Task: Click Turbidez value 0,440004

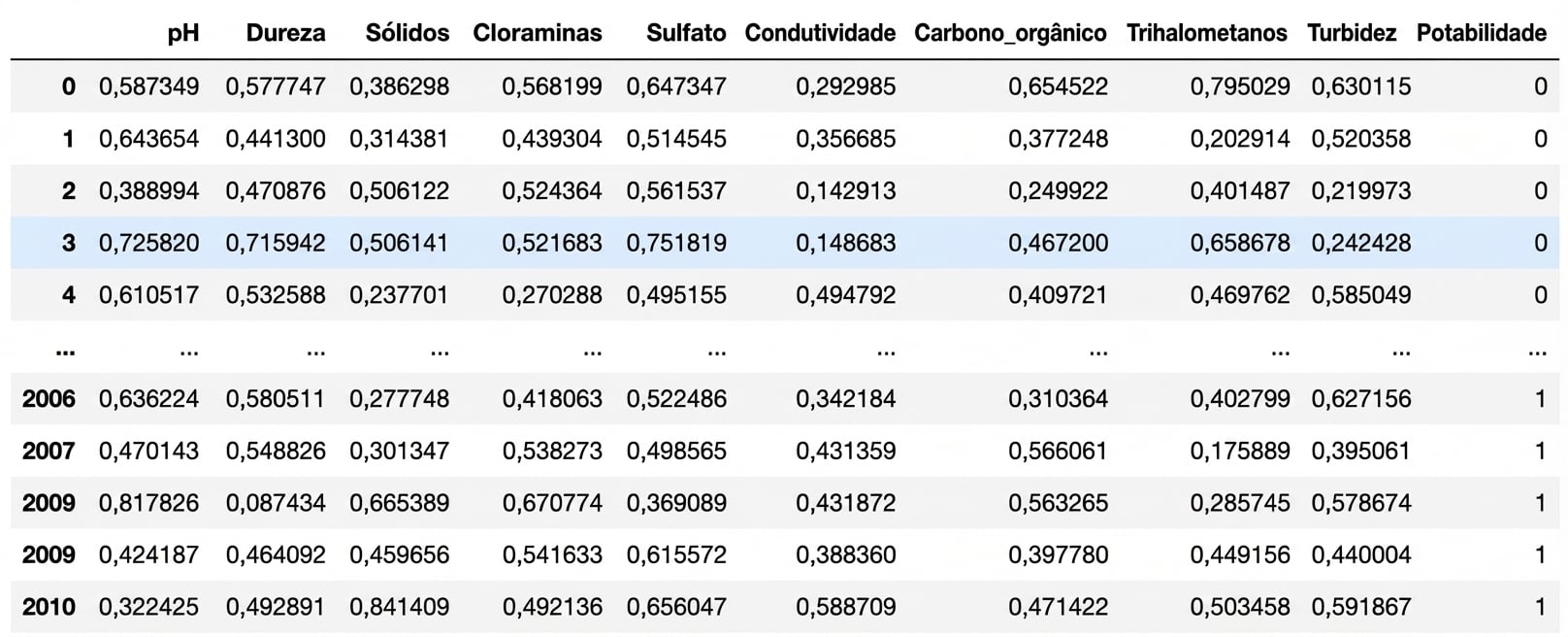Action: (x=1361, y=554)
